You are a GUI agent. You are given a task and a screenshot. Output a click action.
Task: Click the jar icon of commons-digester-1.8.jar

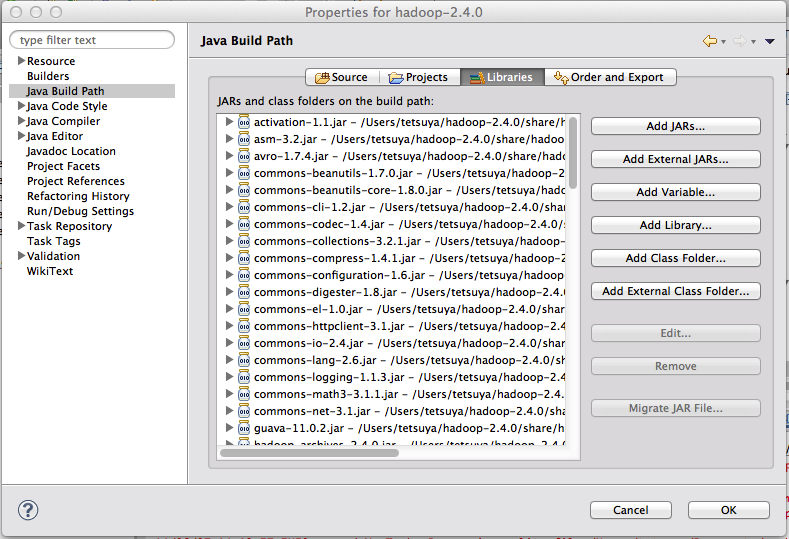click(244, 292)
